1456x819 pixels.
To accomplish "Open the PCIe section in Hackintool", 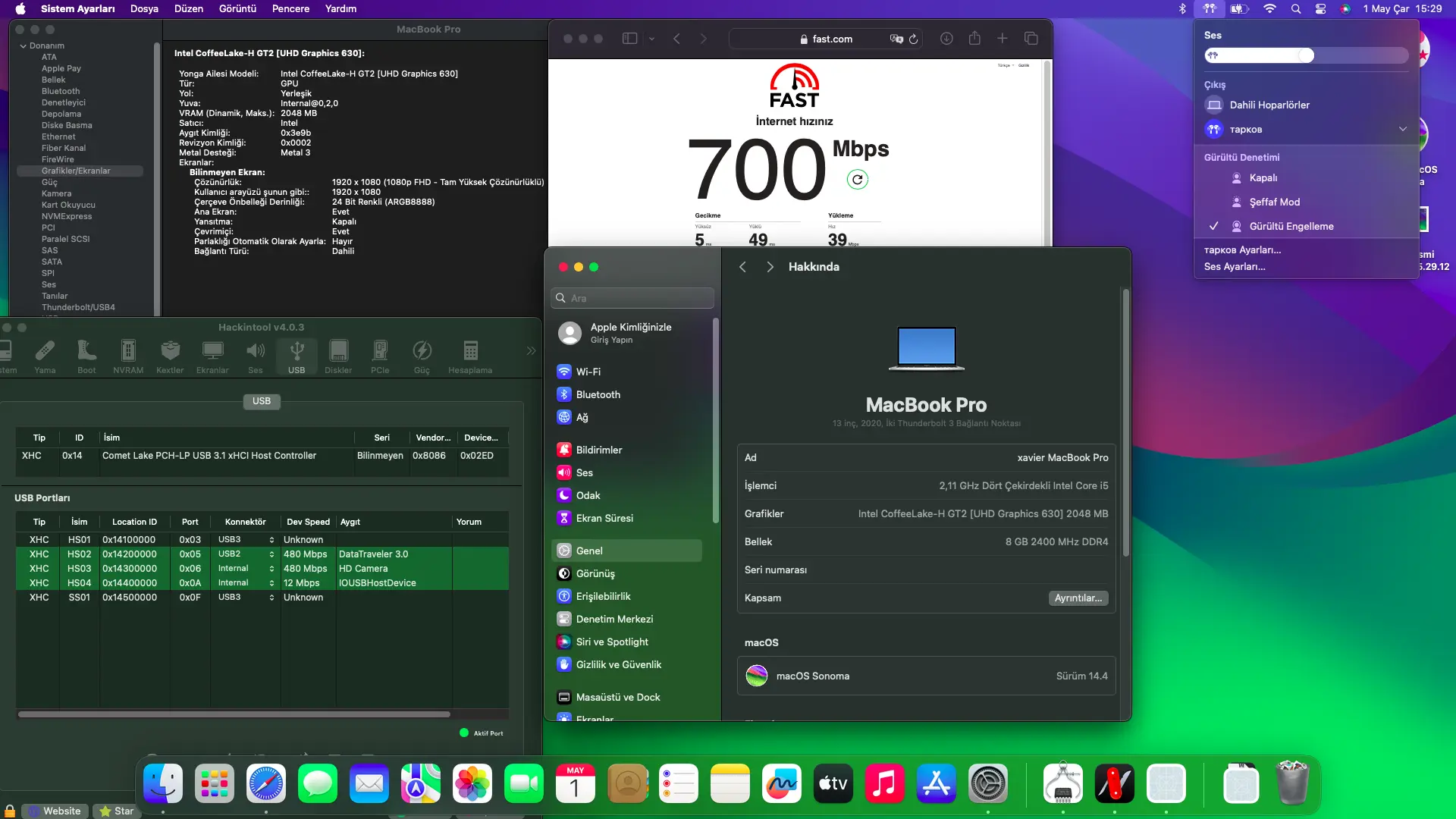I will pyautogui.click(x=380, y=356).
